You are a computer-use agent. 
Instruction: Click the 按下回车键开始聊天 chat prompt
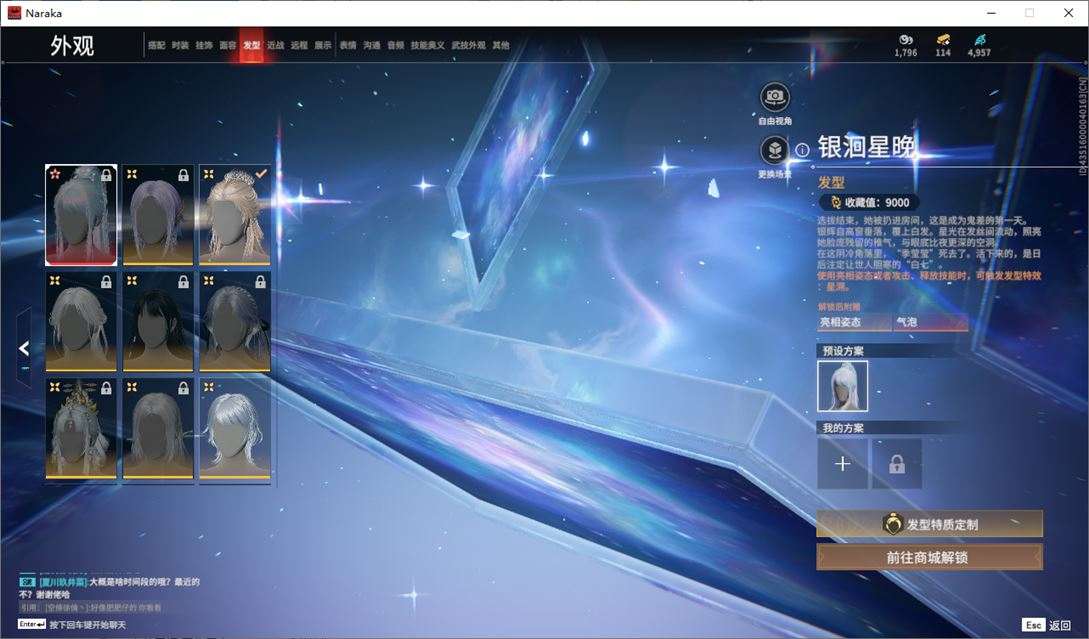coord(87,625)
